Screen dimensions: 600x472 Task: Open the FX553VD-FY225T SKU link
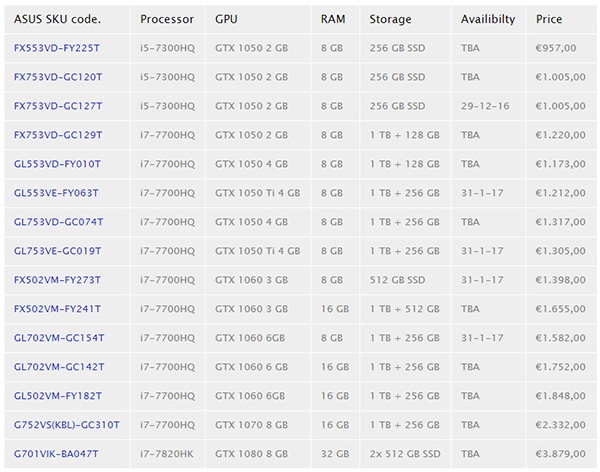[x=57, y=47]
